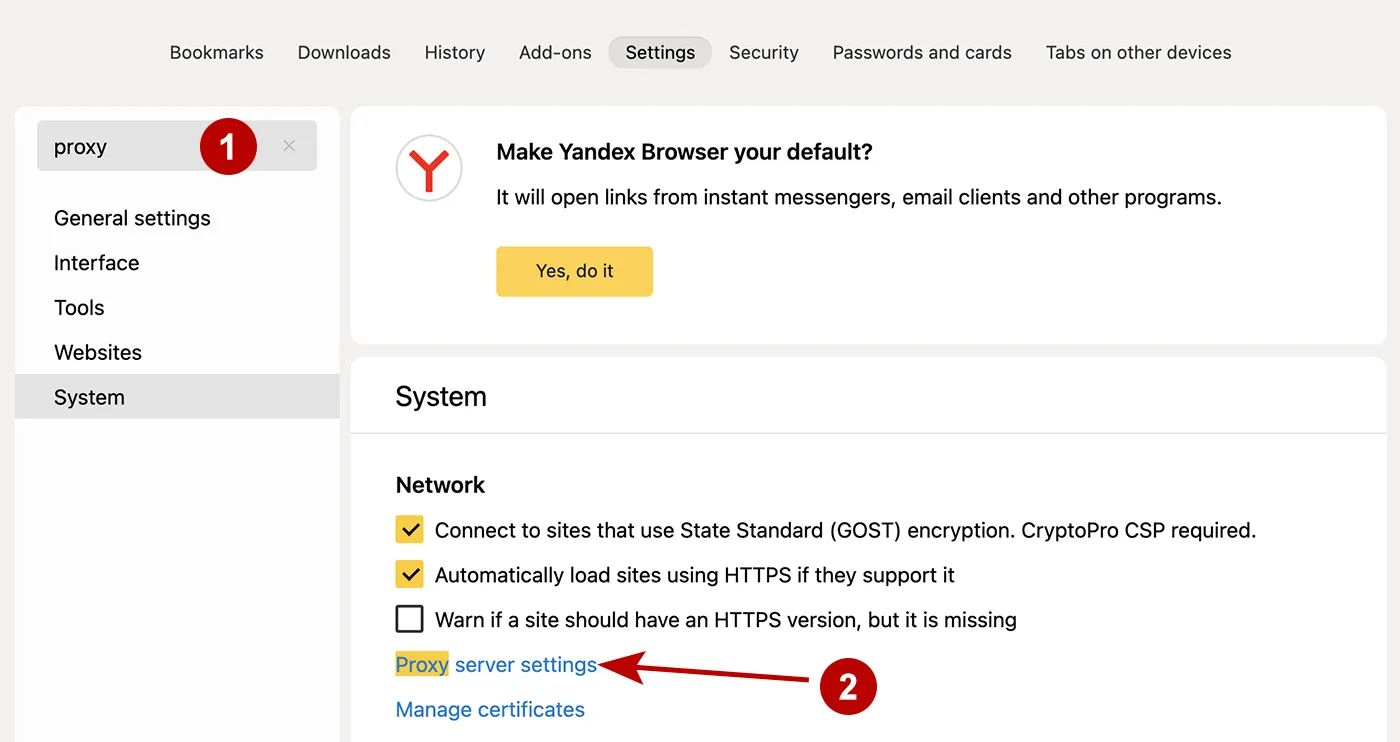
Task: Open the Downloads tab
Action: coord(344,52)
